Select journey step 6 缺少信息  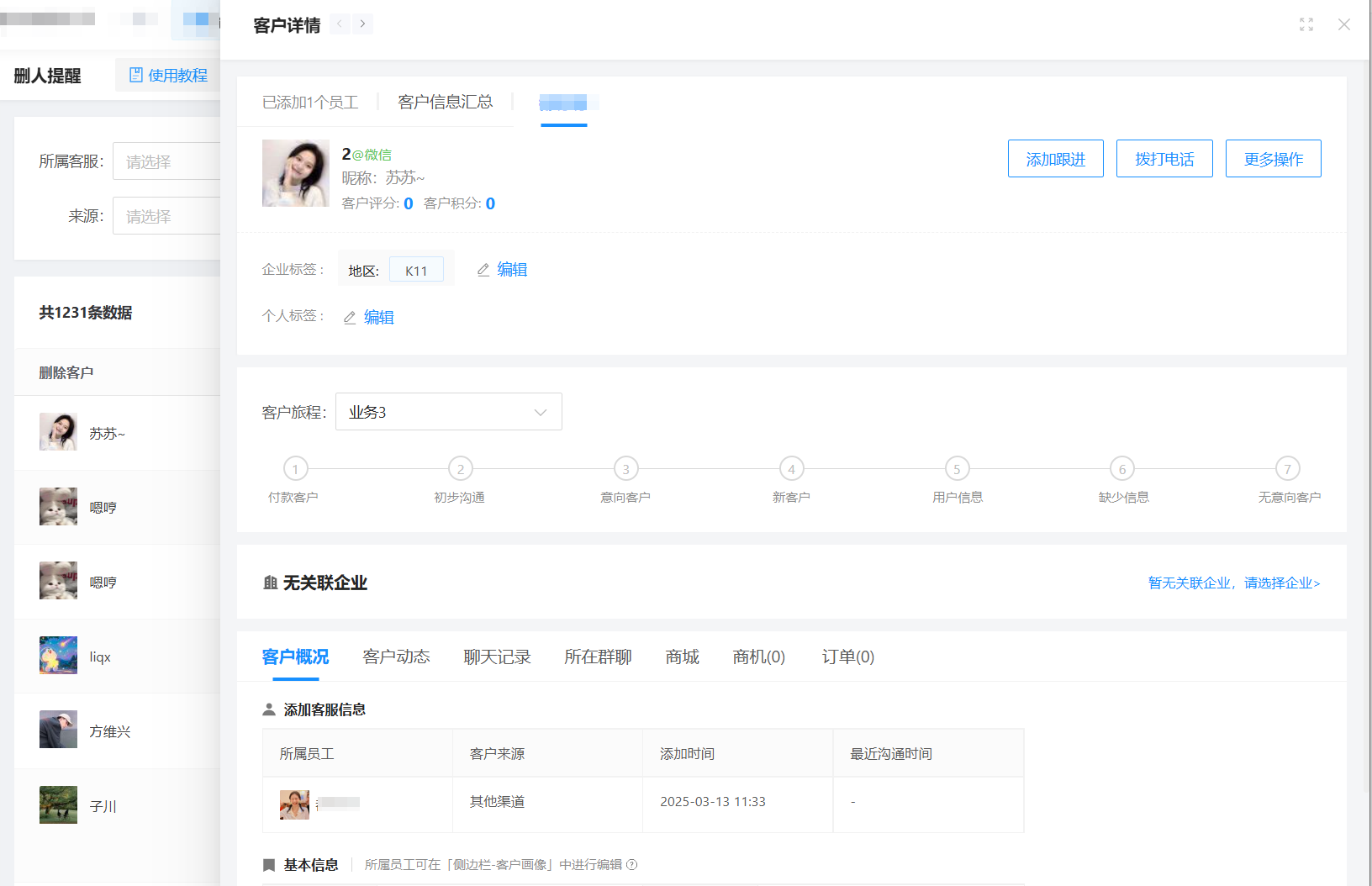[1122, 469]
